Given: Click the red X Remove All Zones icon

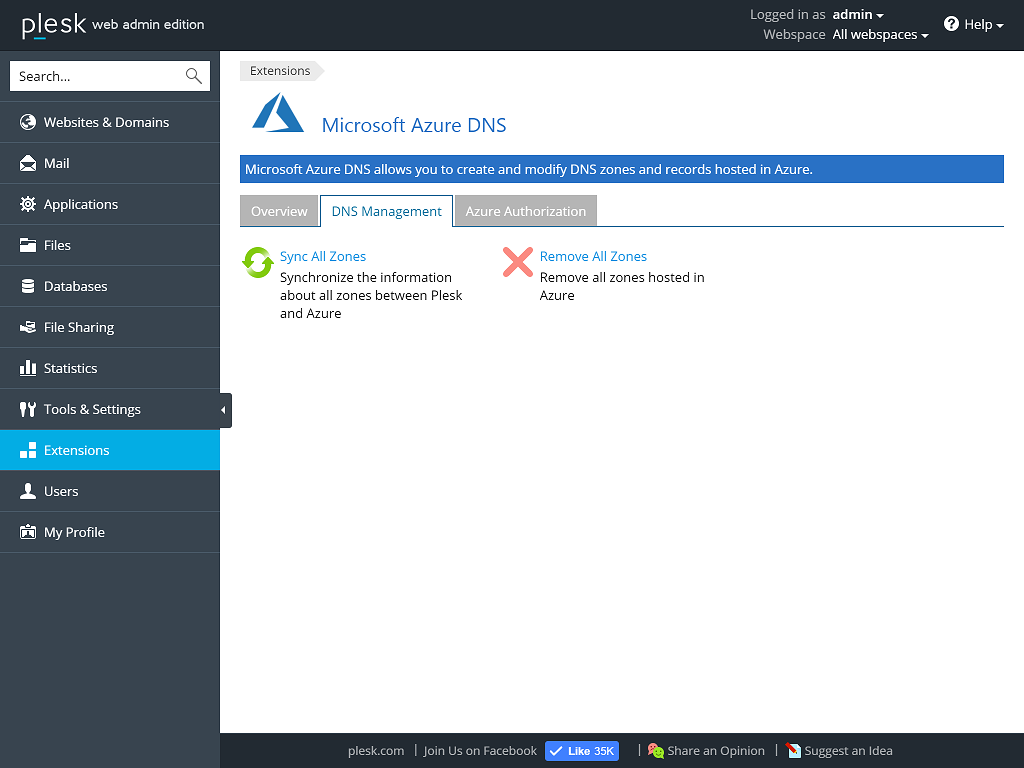Looking at the screenshot, I should tap(517, 263).
